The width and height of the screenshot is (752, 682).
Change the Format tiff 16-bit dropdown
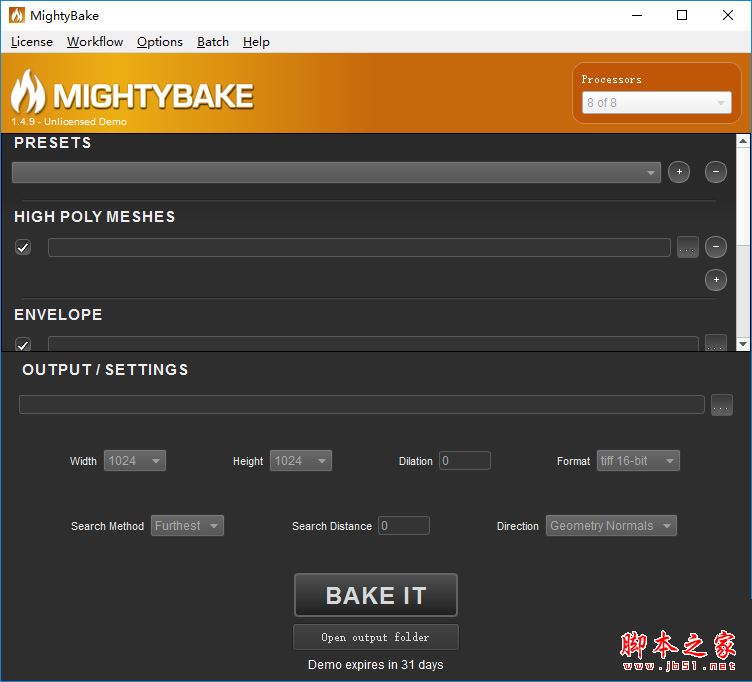tap(638, 461)
